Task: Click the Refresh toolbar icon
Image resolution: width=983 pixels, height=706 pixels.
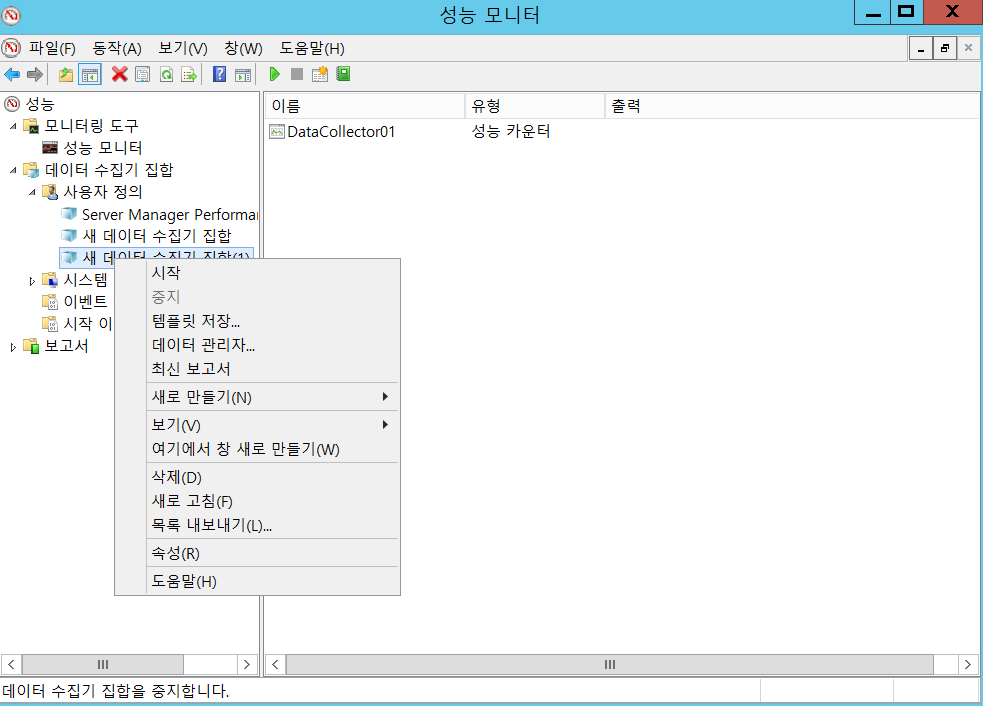Action: [x=166, y=75]
